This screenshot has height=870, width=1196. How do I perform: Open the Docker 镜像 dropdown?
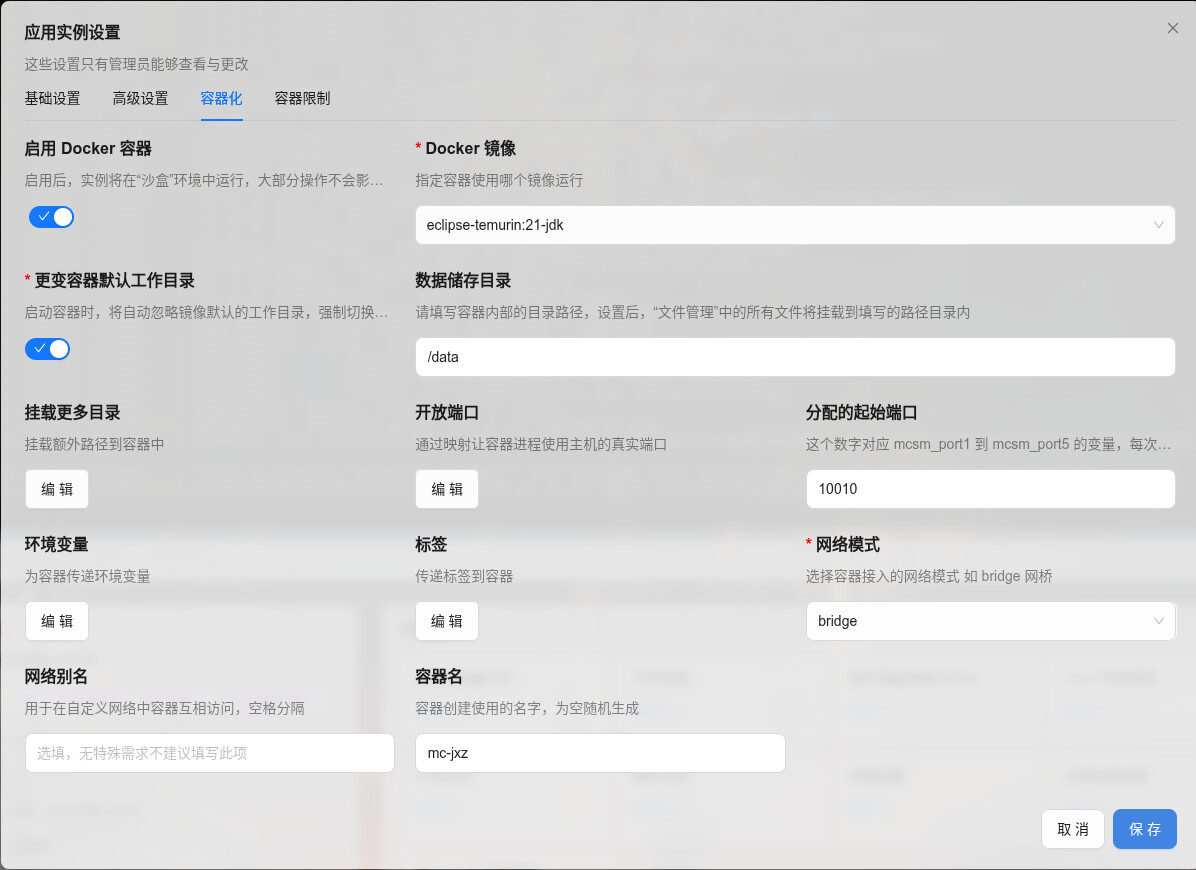tap(795, 225)
